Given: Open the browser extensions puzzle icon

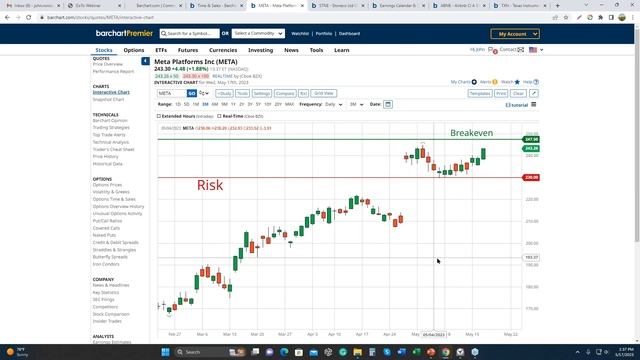Looking at the screenshot, I should point(600,18).
